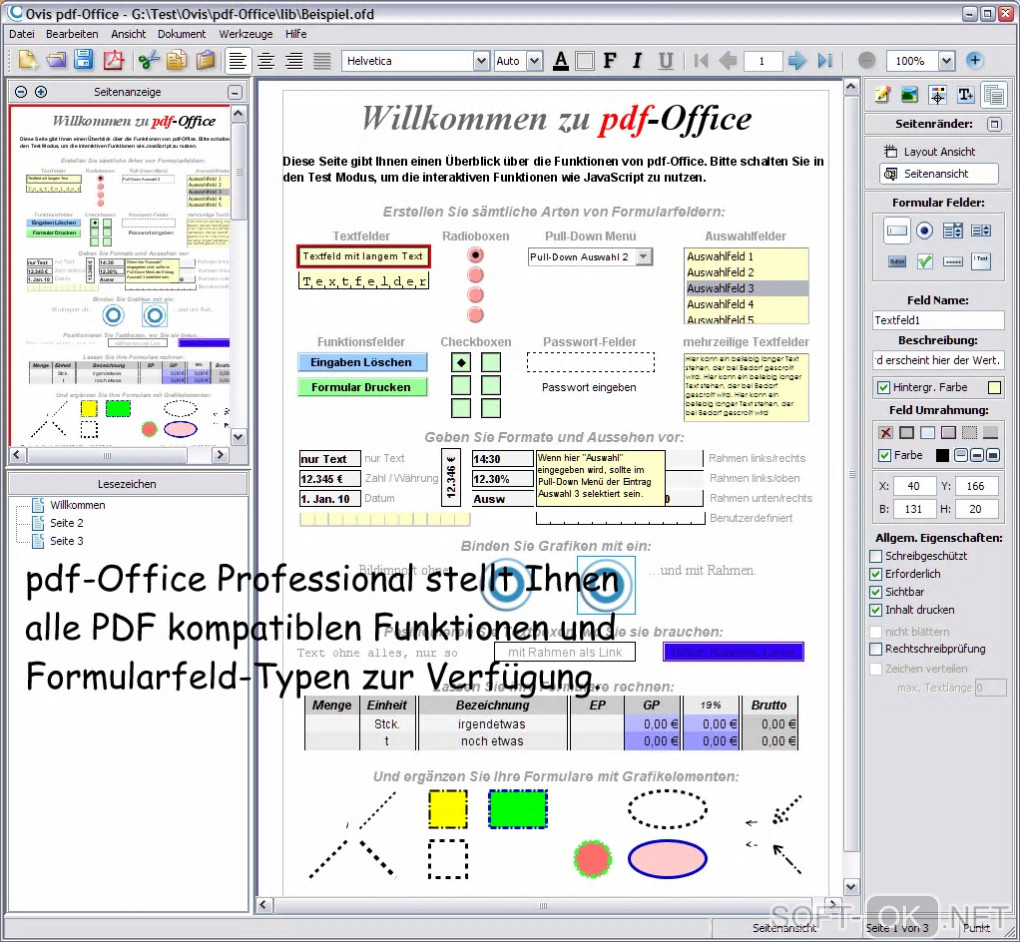Paste with the clipboard icon

(x=205, y=61)
